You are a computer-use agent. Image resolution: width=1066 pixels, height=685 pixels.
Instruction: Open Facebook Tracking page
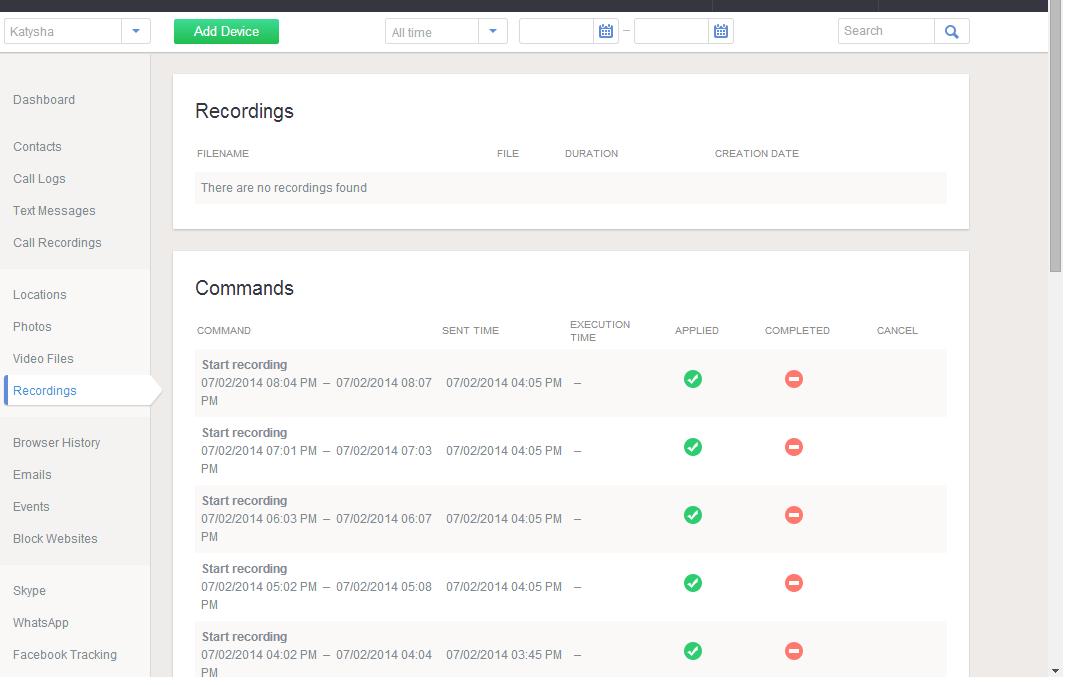click(65, 655)
